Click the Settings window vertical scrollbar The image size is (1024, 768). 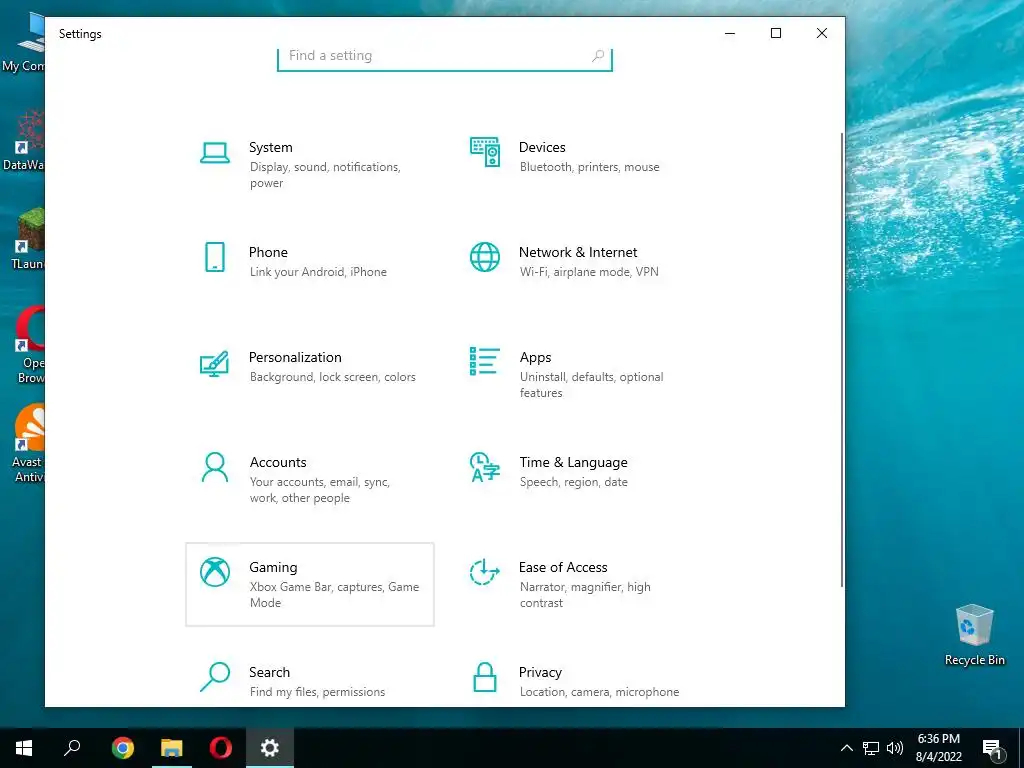(x=842, y=359)
